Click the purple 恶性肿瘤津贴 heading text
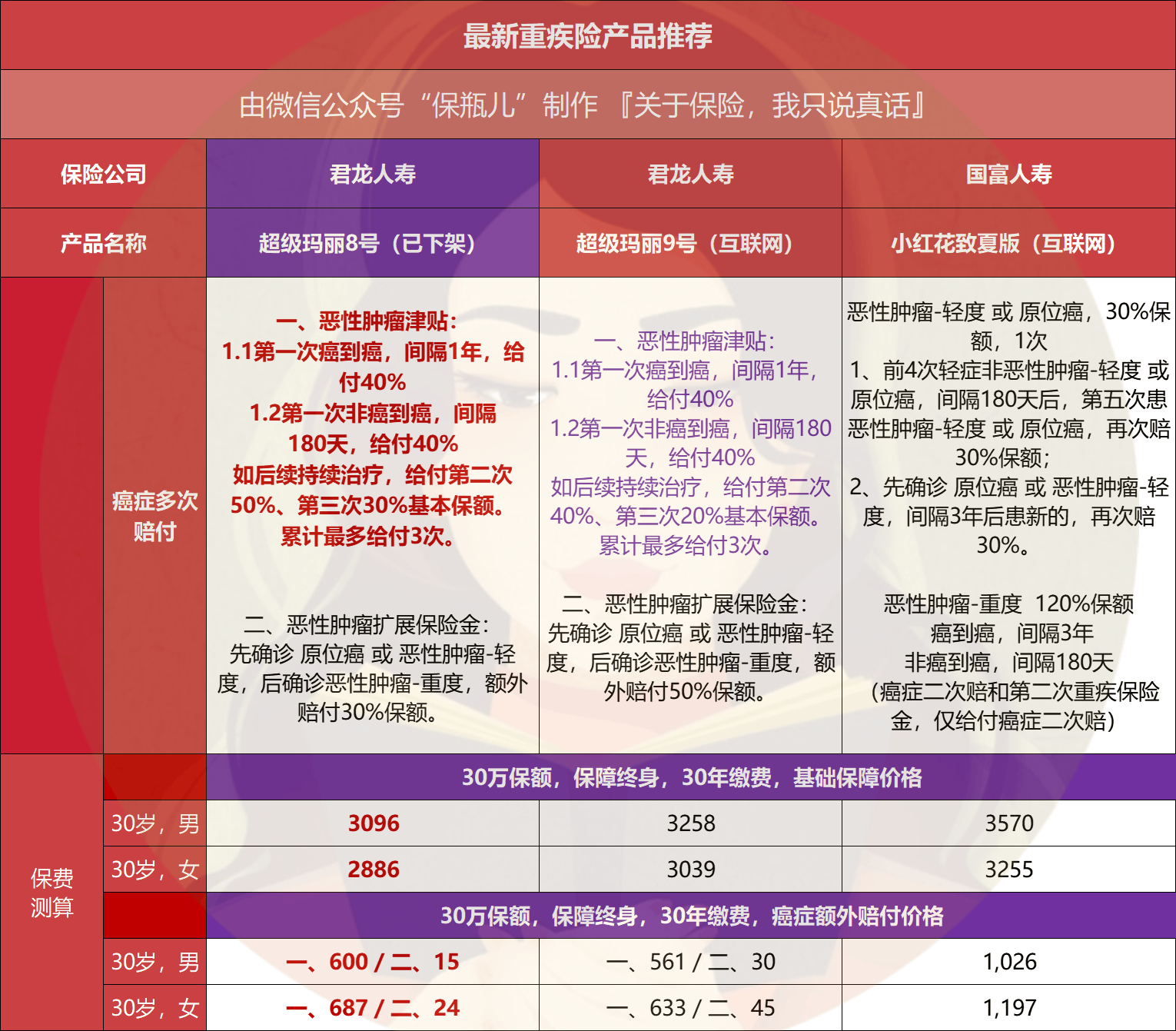 point(685,341)
